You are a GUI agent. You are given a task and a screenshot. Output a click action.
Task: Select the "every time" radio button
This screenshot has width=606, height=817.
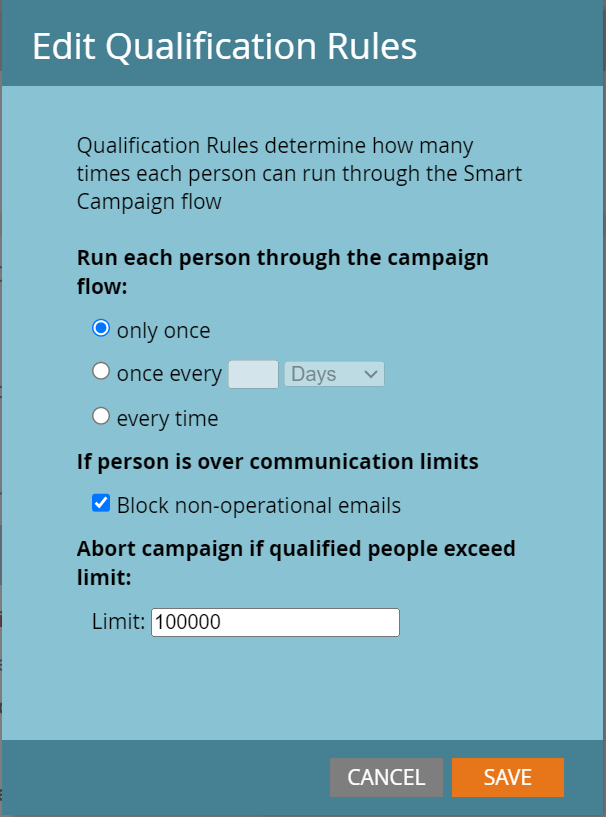point(100,416)
